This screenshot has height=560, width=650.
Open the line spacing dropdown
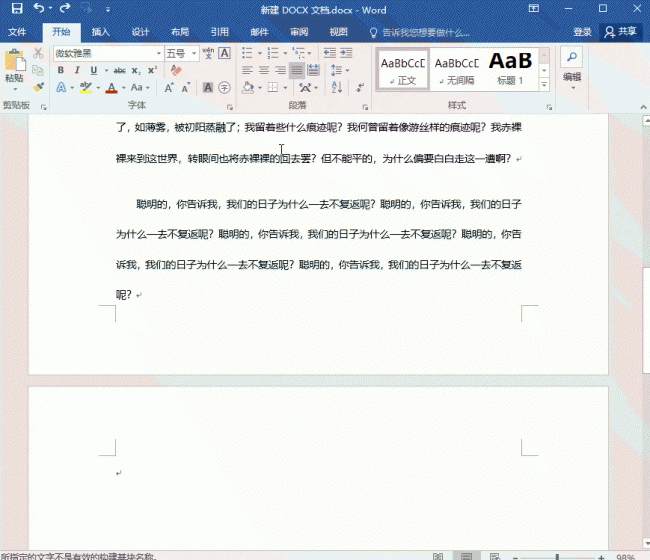pyautogui.click(x=340, y=70)
